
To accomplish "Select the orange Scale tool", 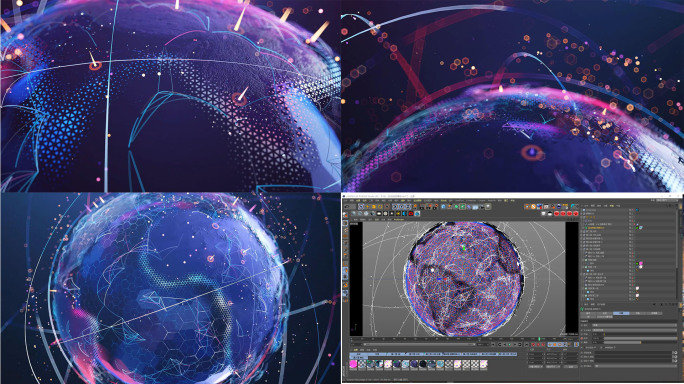I will point(374,206).
